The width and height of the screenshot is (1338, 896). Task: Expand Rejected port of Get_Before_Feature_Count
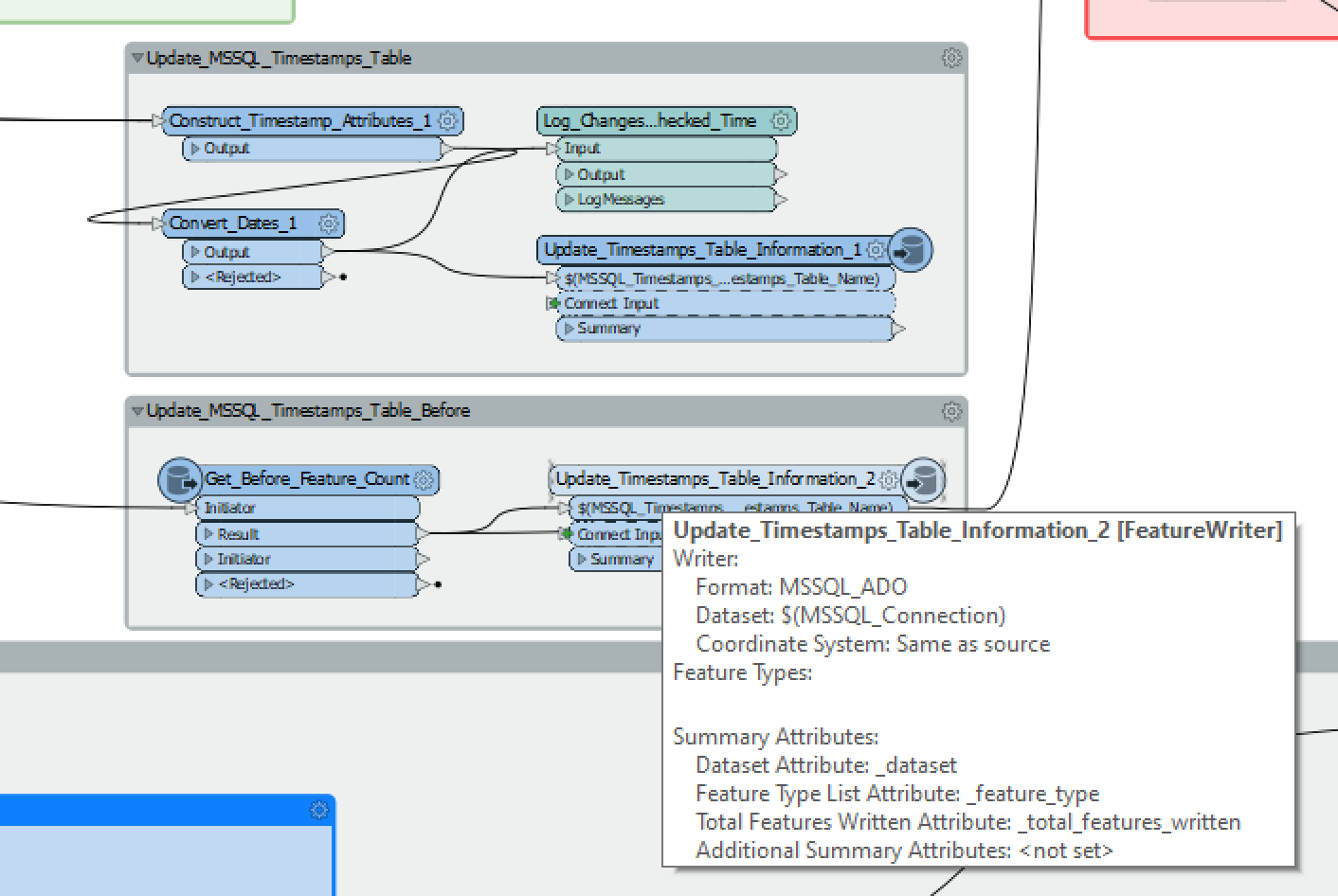pyautogui.click(x=208, y=584)
